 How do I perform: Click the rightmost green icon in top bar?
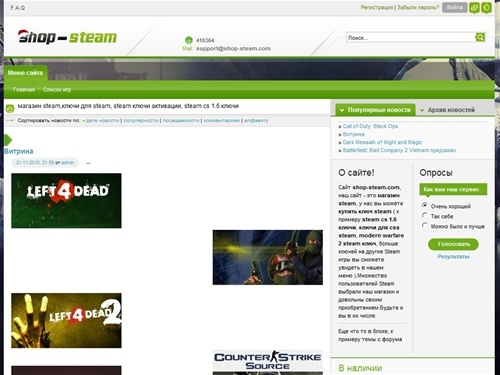pos(486,7)
